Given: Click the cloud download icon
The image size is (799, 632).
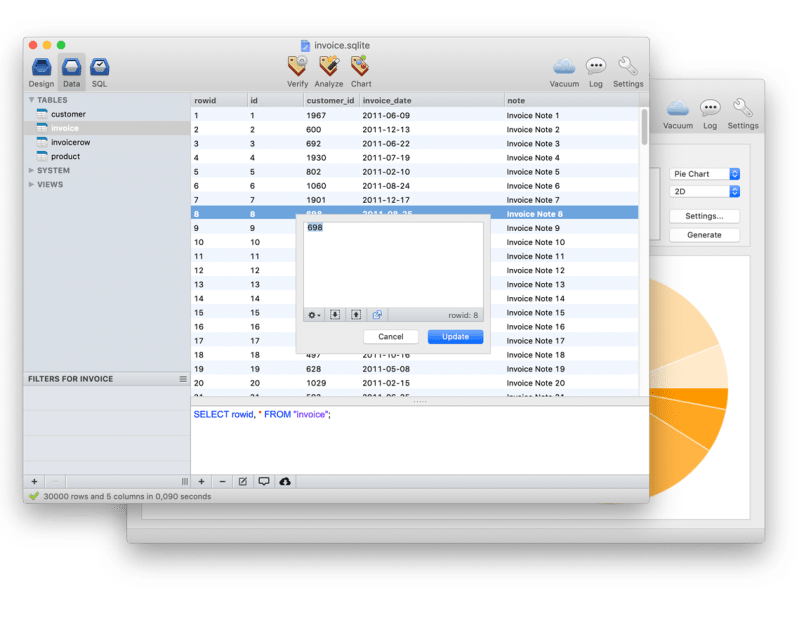Looking at the screenshot, I should coord(285,482).
